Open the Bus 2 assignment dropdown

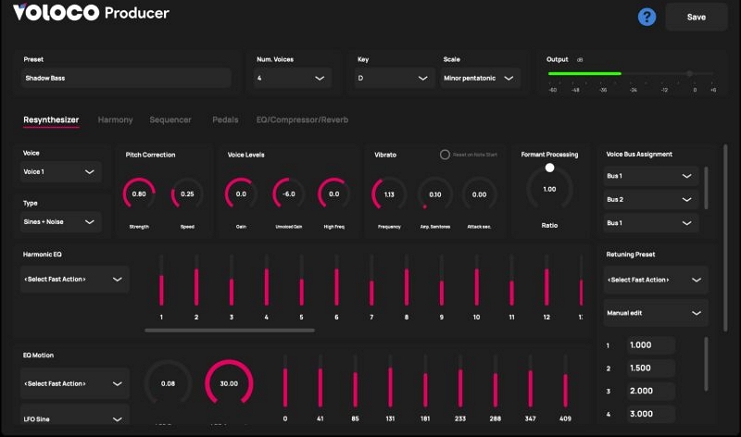tap(651, 199)
